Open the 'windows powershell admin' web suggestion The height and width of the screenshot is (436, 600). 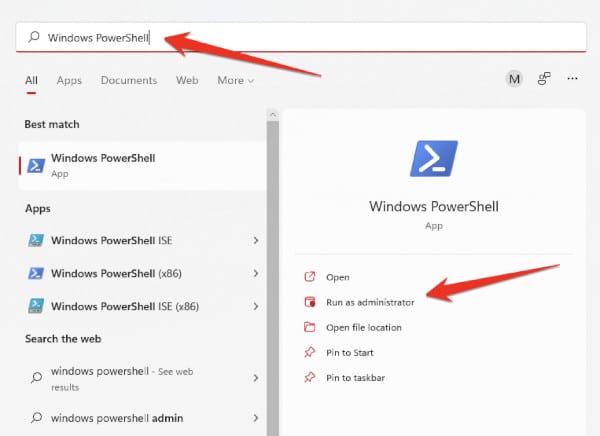pos(142,418)
